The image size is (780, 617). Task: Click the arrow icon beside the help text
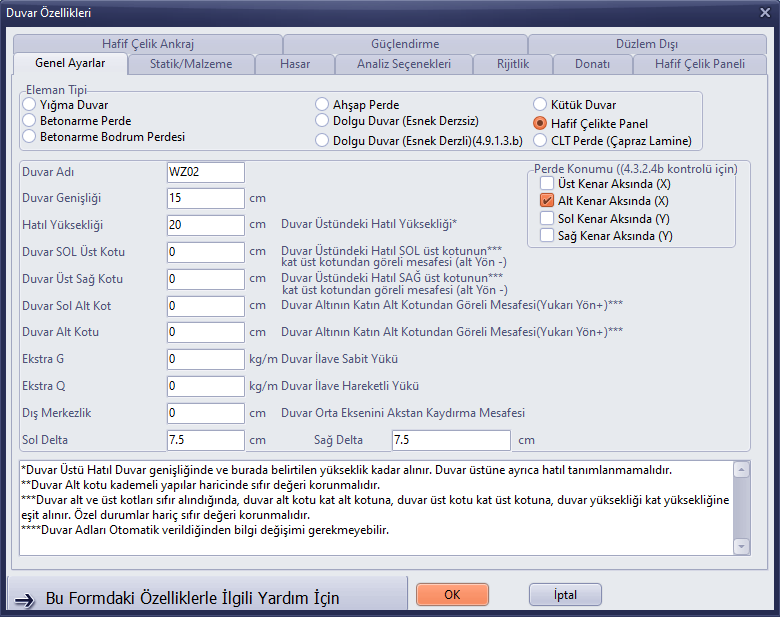24,601
